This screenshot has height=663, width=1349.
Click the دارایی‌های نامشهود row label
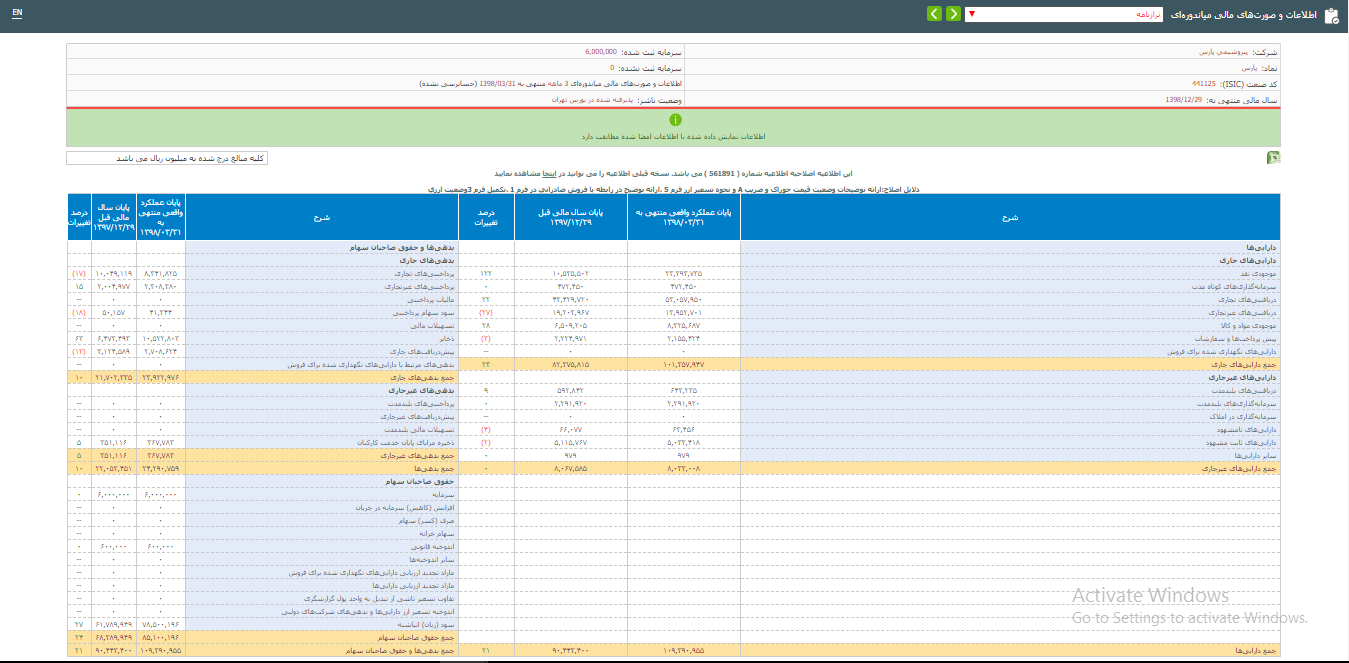point(1249,428)
